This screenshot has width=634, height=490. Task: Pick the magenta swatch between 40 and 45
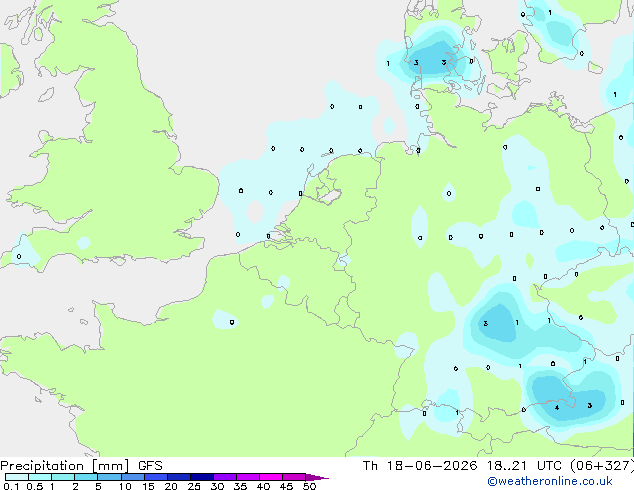point(271,477)
